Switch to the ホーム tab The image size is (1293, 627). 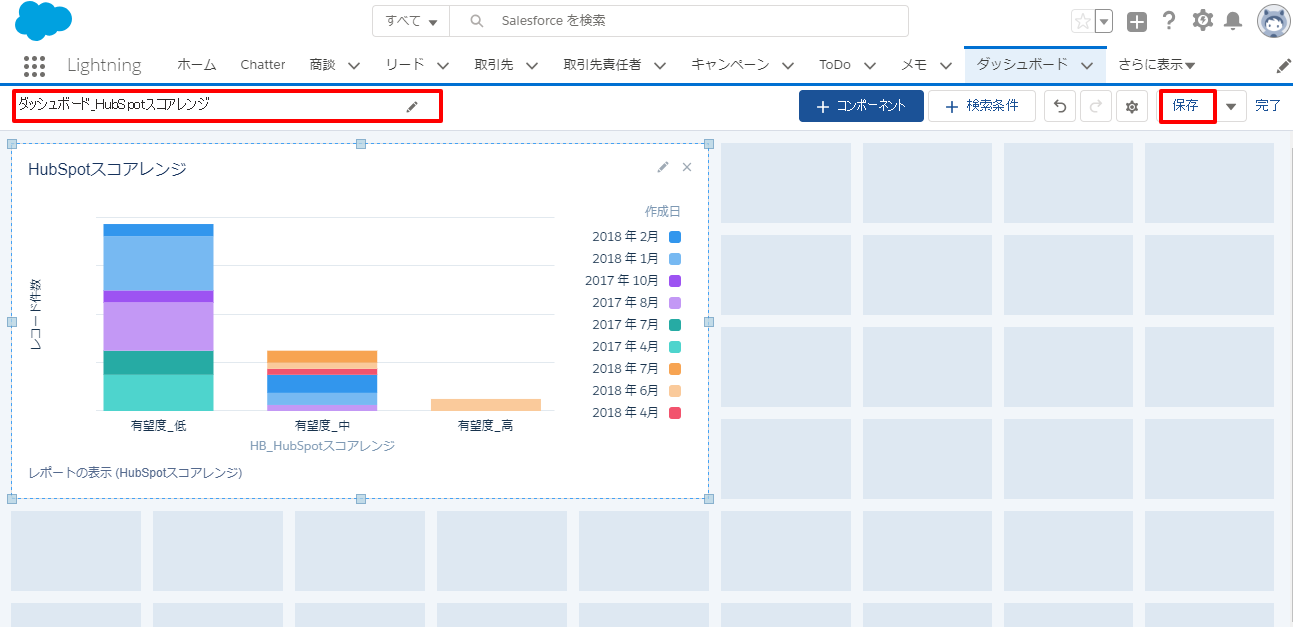pyautogui.click(x=196, y=65)
